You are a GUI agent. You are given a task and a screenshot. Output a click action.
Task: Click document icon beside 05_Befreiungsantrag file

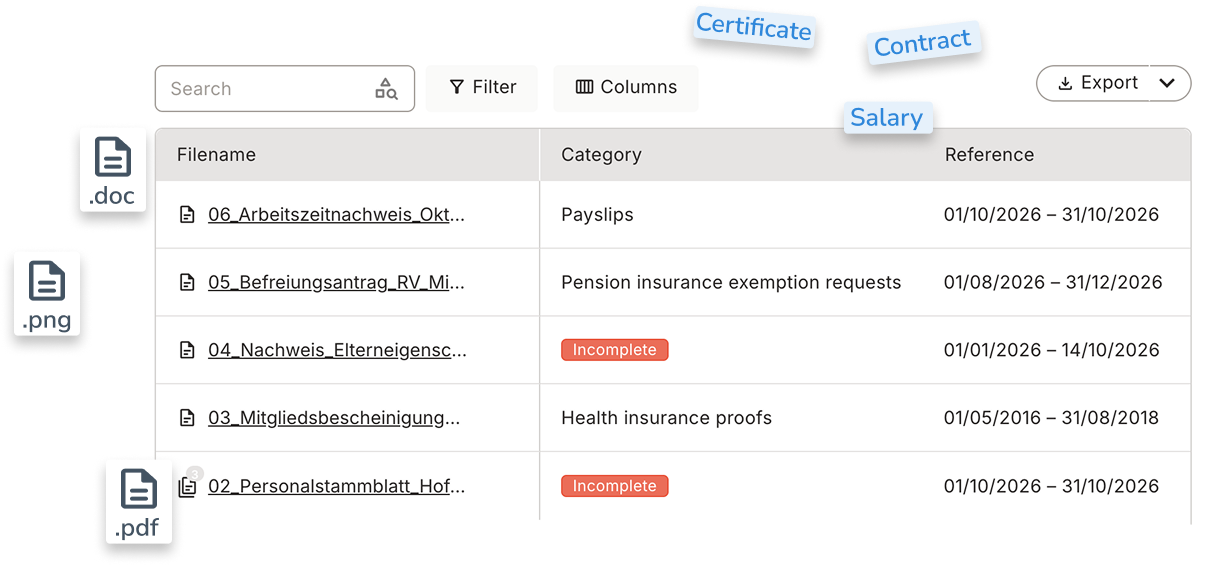pyautogui.click(x=187, y=283)
